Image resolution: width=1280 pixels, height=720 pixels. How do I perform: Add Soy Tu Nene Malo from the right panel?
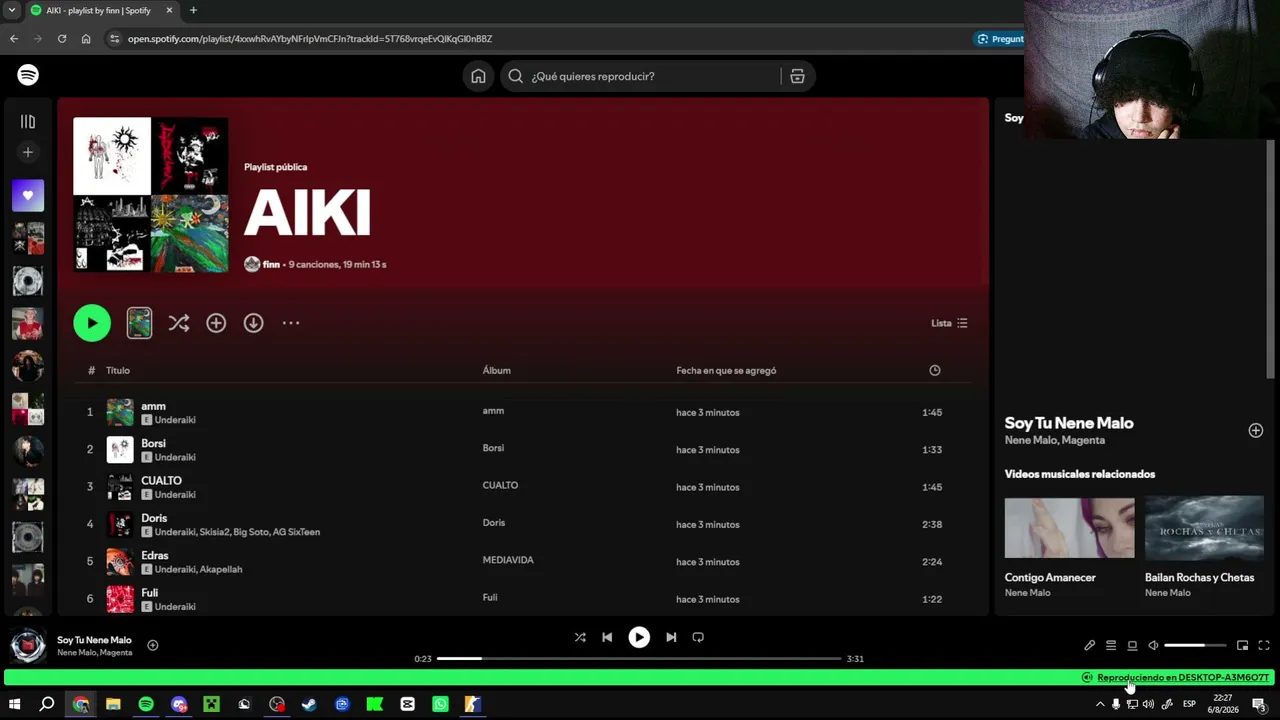coord(1256,430)
